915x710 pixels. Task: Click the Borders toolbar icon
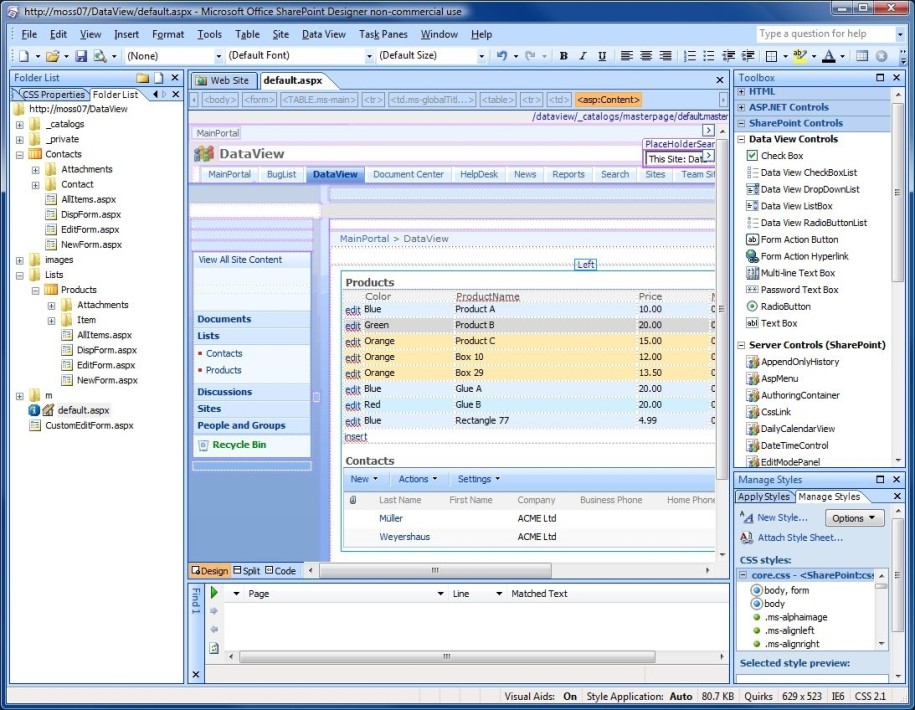tap(771, 56)
